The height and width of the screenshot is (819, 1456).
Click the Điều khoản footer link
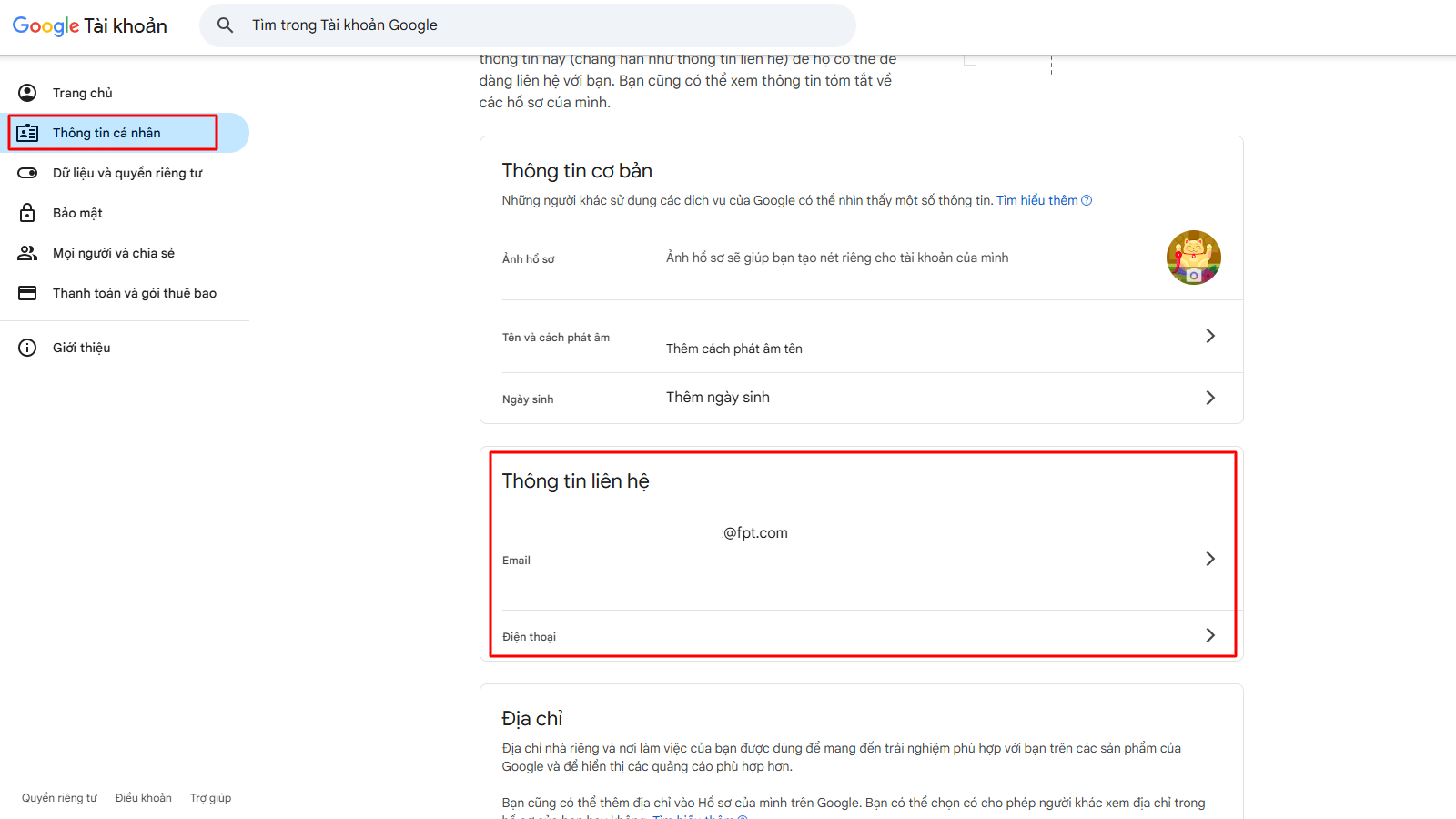(143, 798)
